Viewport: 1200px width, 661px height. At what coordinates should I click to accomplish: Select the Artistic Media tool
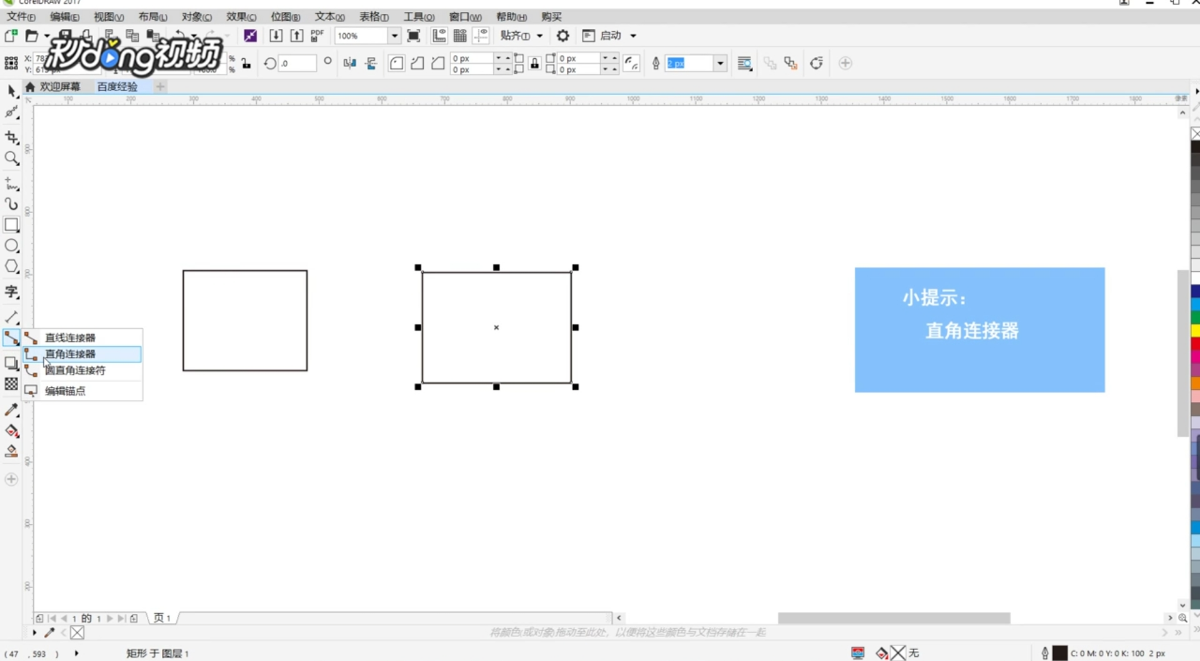(12, 204)
